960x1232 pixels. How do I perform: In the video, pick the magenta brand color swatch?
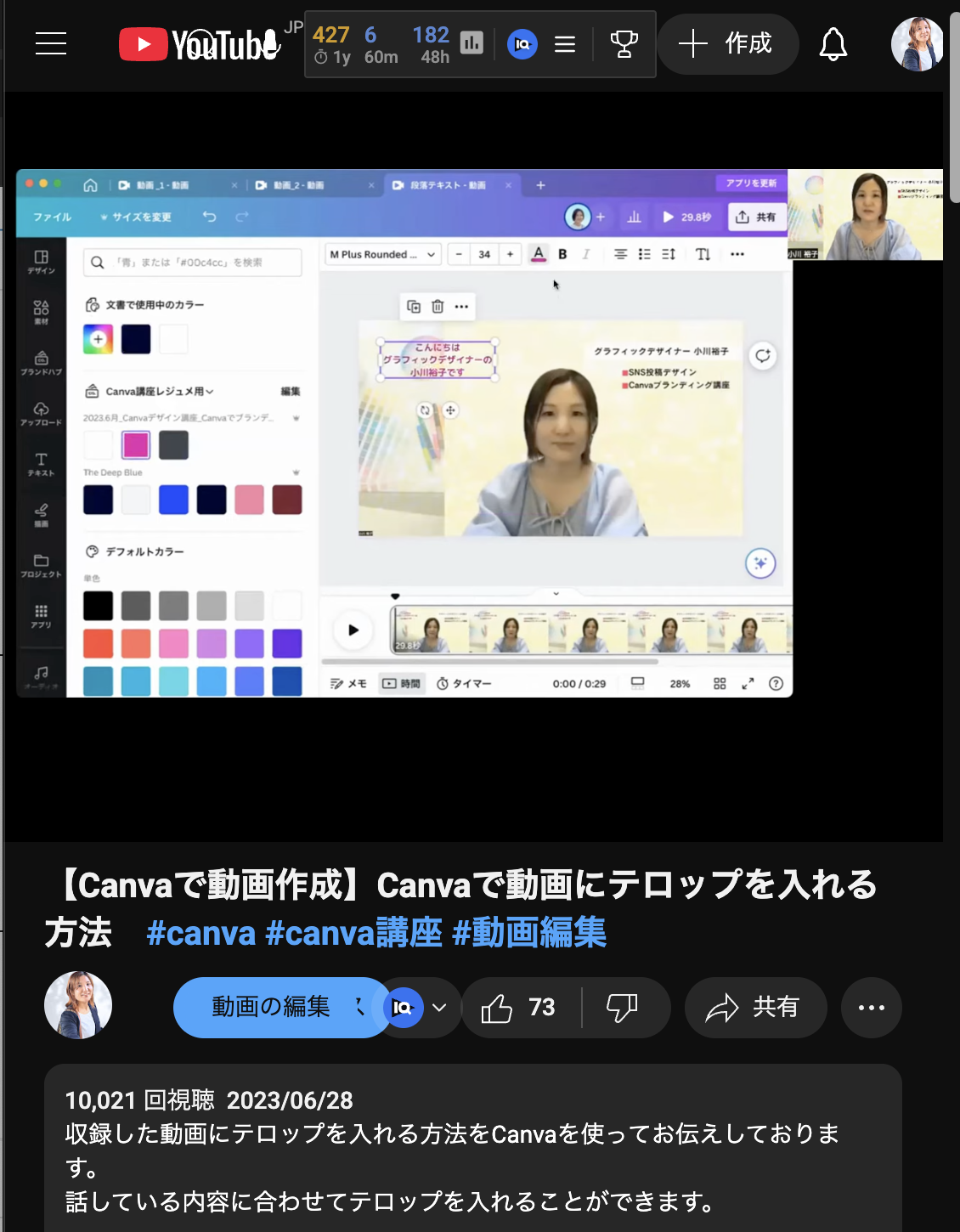tap(136, 444)
